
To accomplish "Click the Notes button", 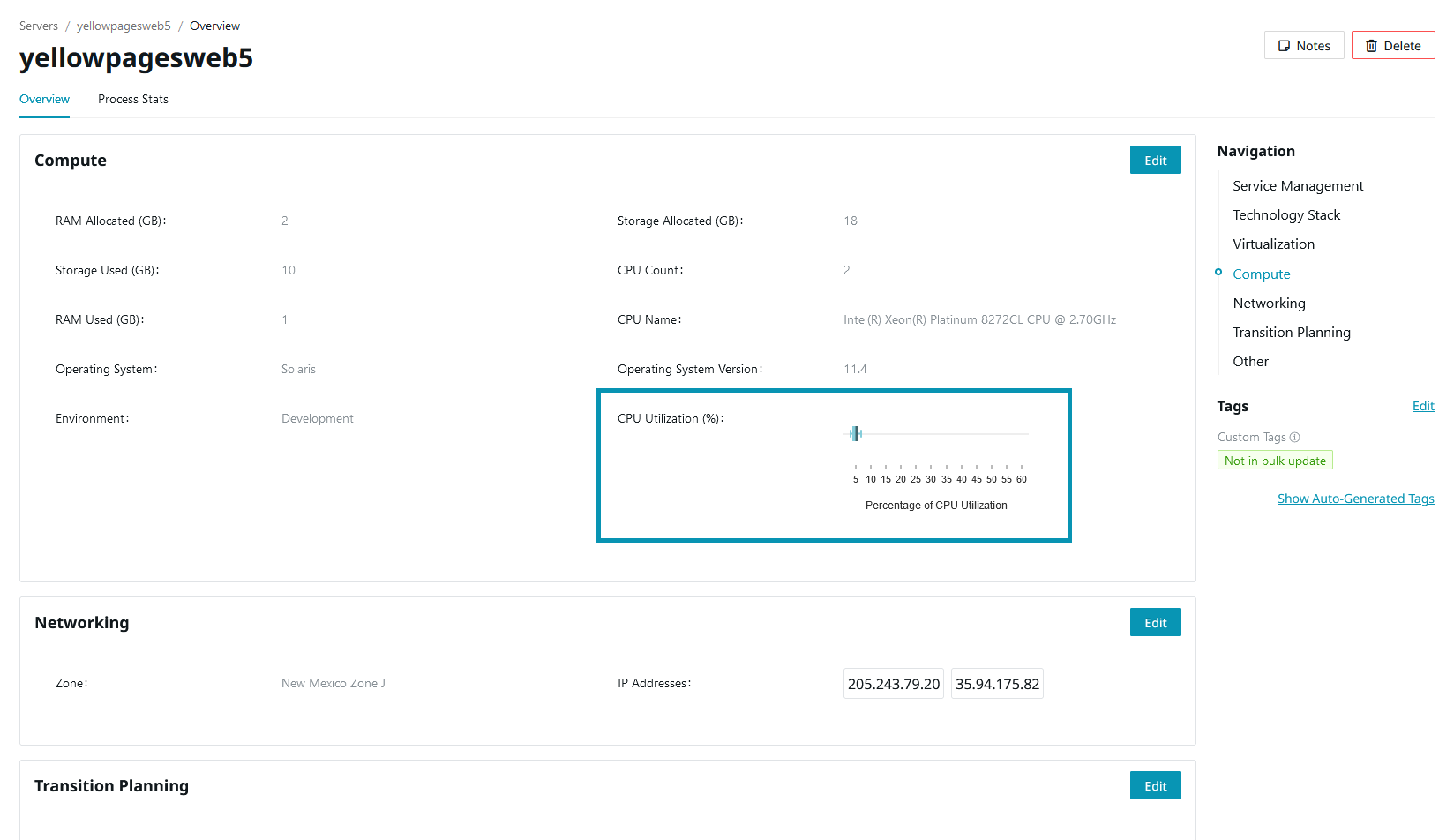I will tap(1303, 46).
